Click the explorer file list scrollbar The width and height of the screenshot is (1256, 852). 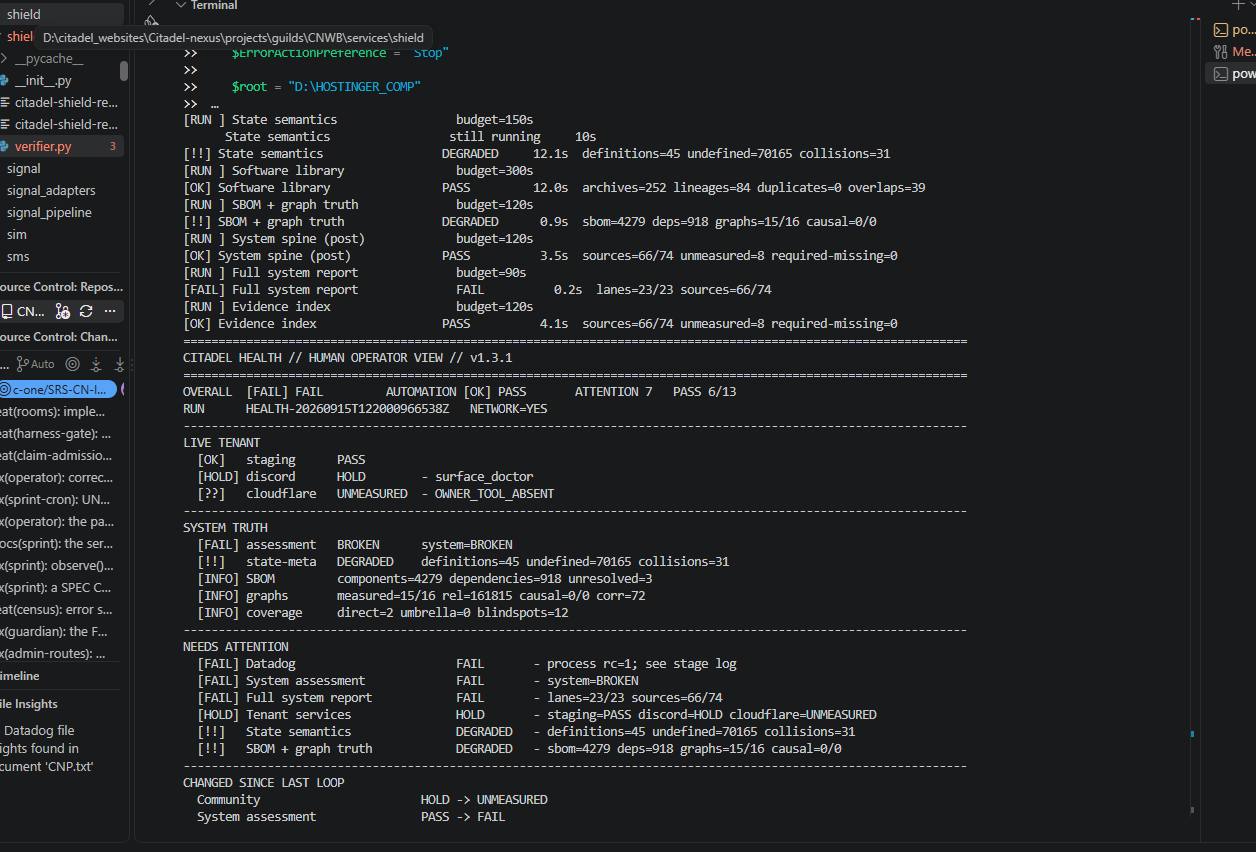(x=124, y=71)
